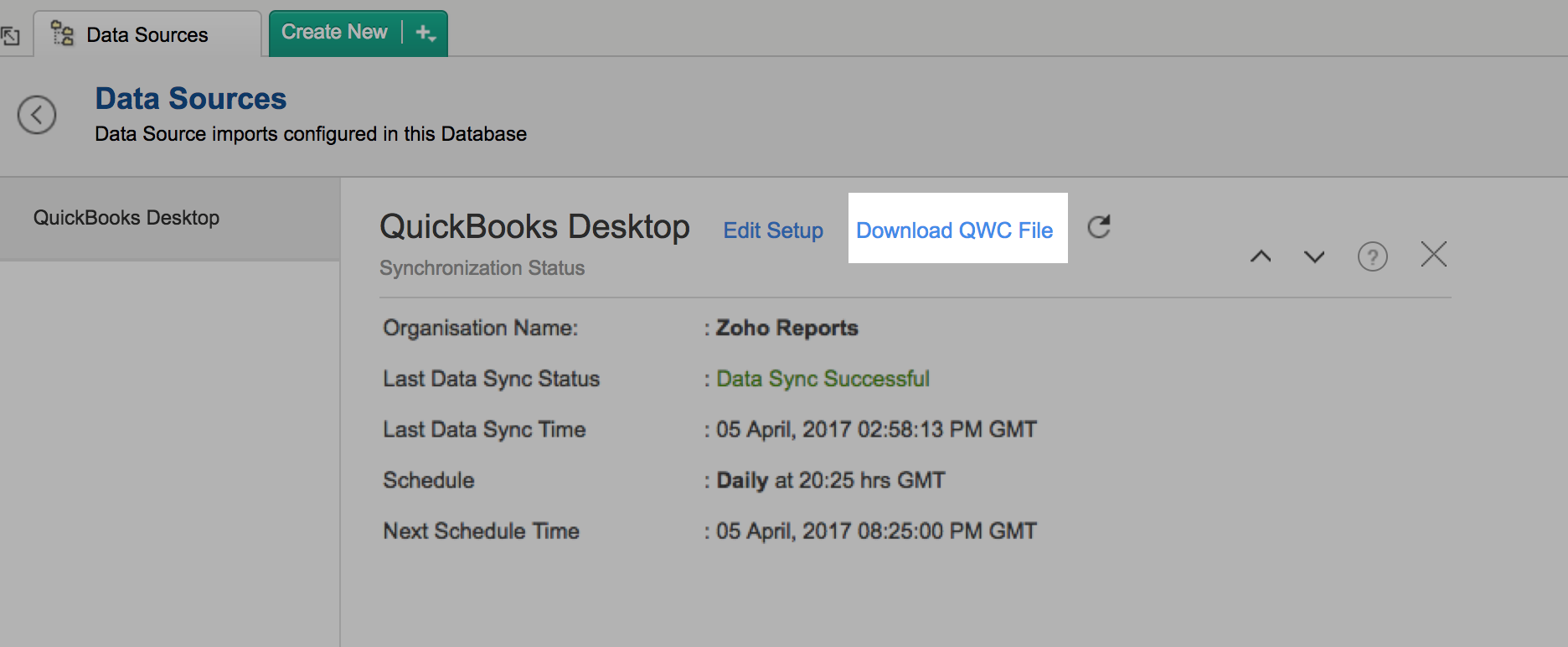Click the Zoho Reports organisation name
This screenshot has height=647, width=1568.
pos(787,328)
